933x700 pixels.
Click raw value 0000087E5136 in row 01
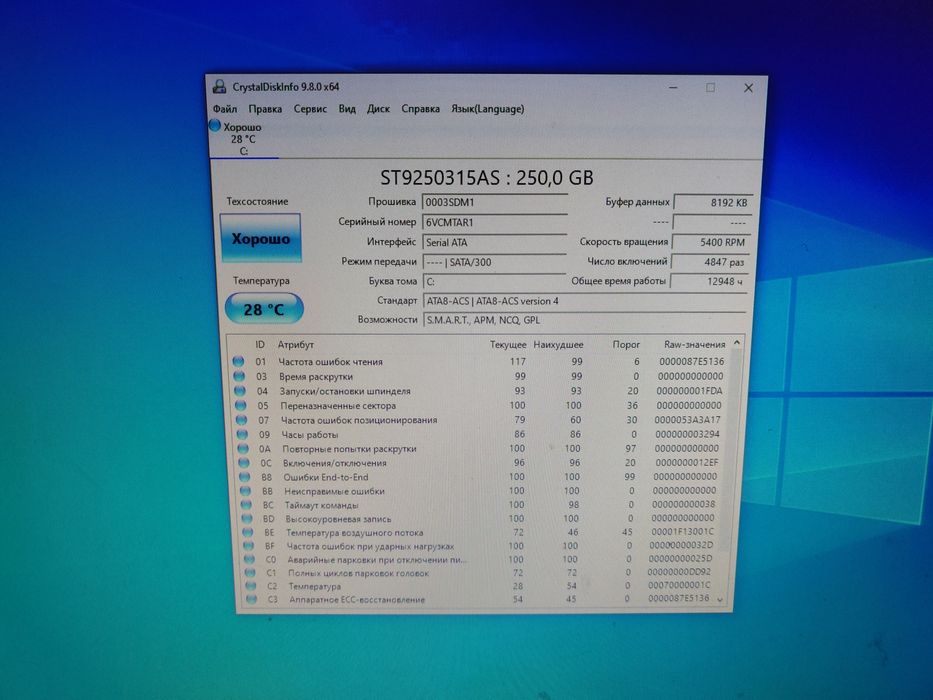691,361
